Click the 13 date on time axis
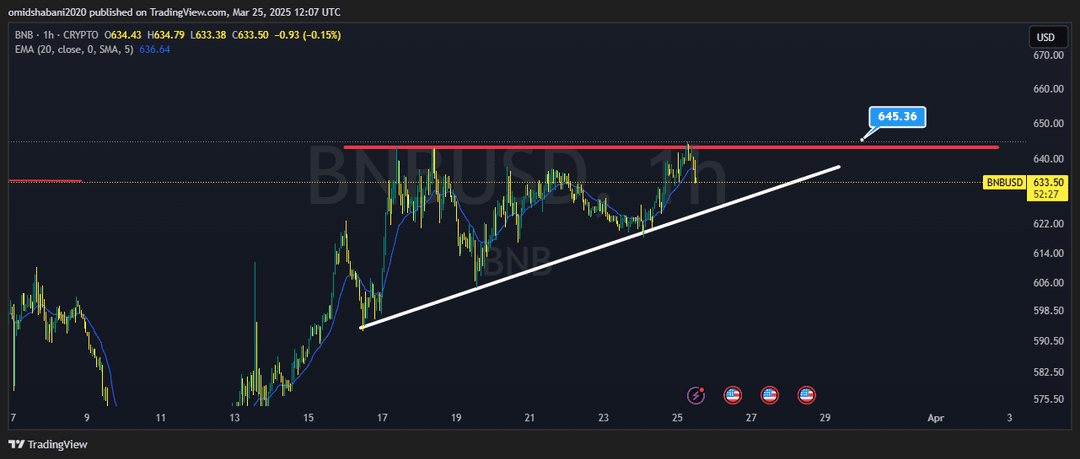 coord(234,418)
